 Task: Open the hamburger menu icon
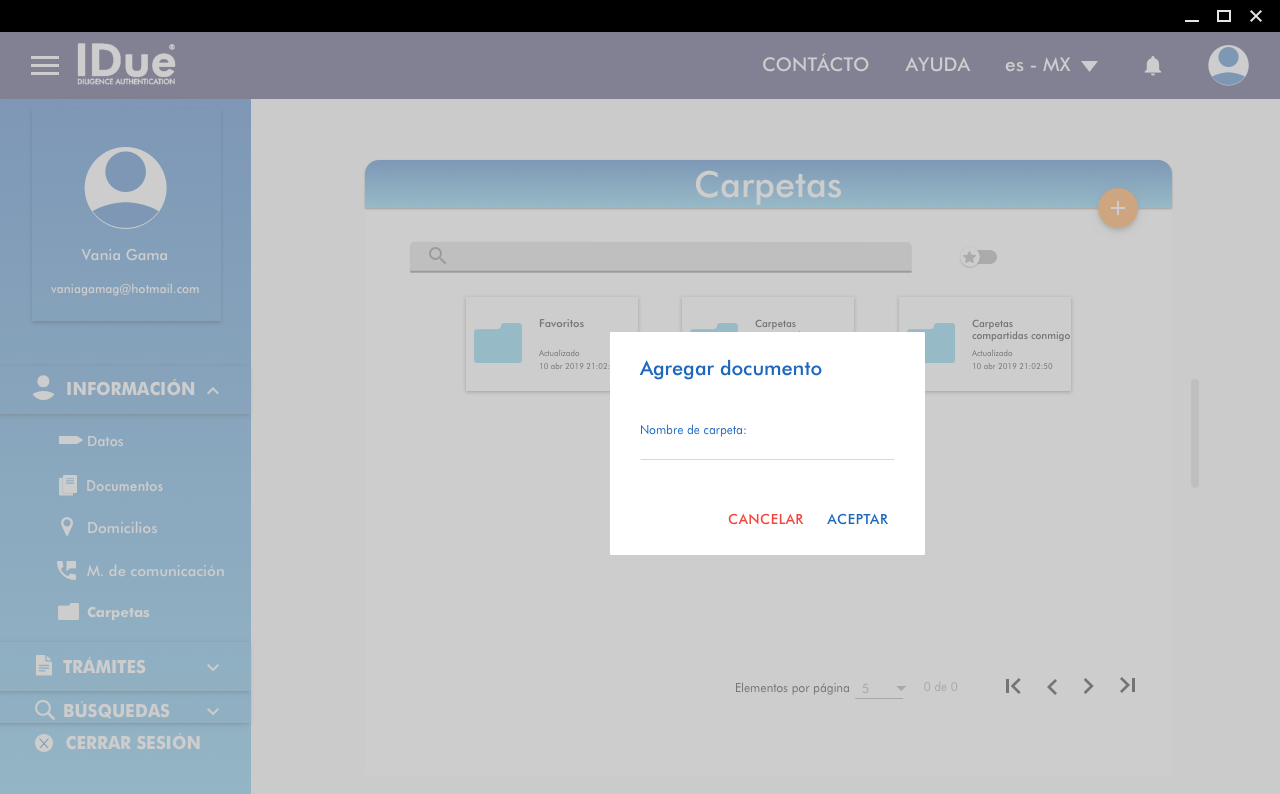(x=45, y=66)
